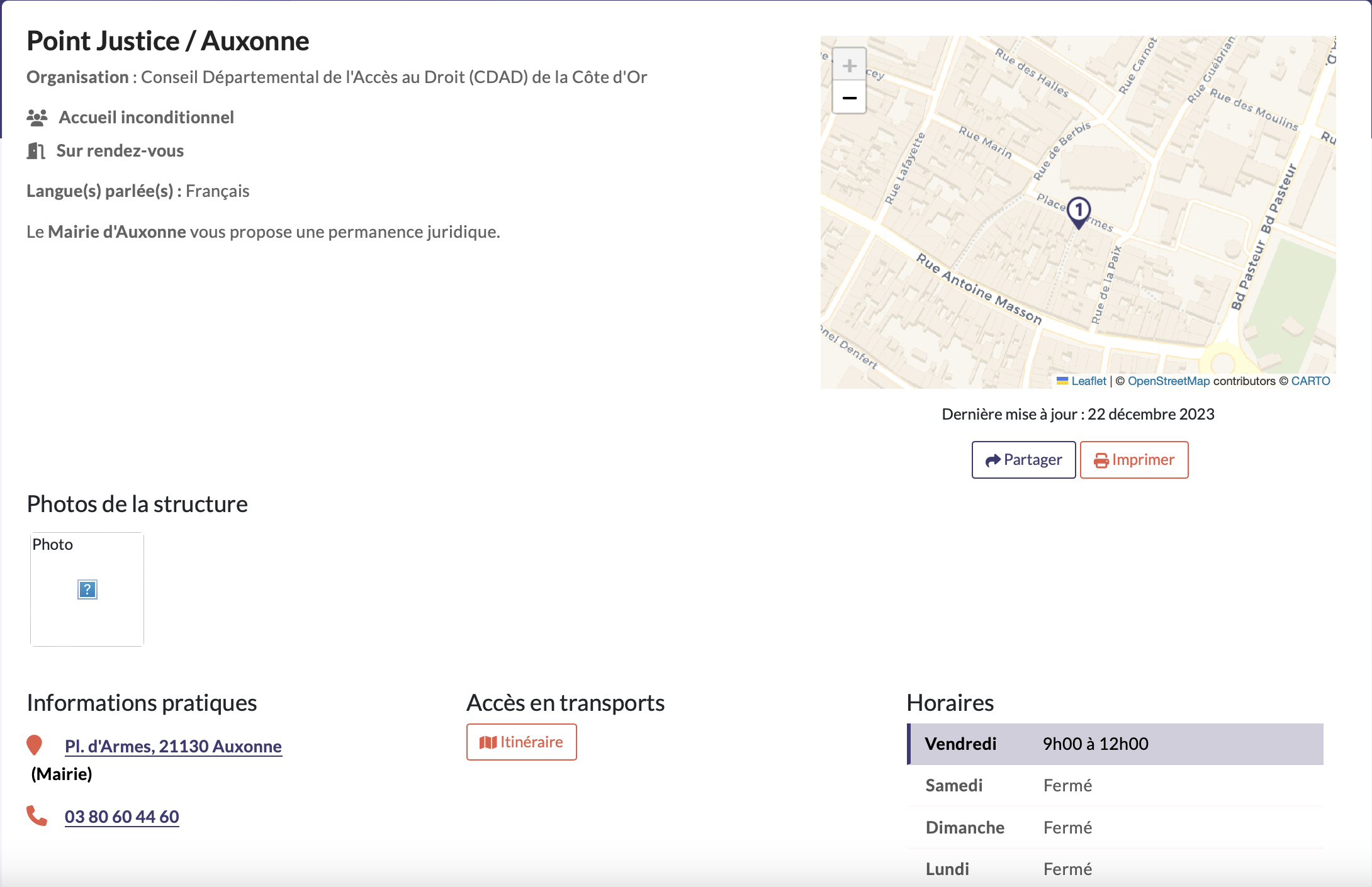Viewport: 1372px width, 887px height.
Task: Call the number 03 80 60 44 60
Action: [122, 817]
